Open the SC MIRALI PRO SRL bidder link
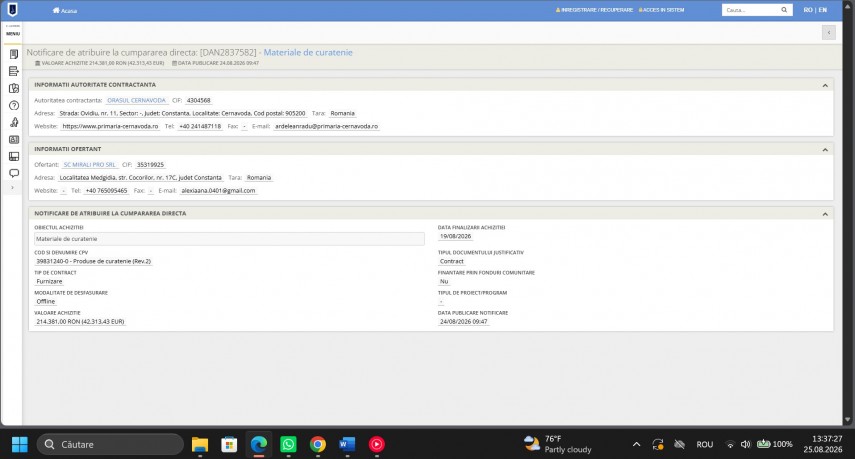The height and width of the screenshot is (459, 855). 89,165
